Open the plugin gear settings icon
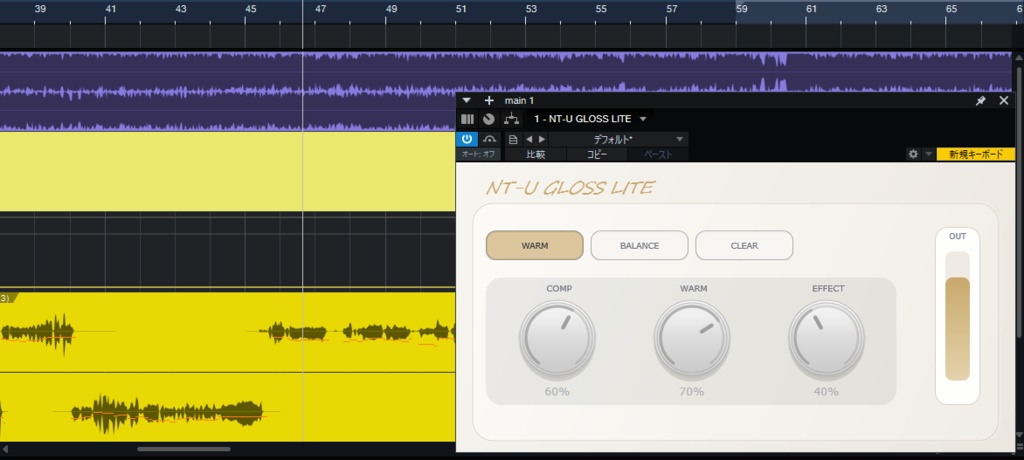This screenshot has width=1024, height=460. tap(913, 154)
